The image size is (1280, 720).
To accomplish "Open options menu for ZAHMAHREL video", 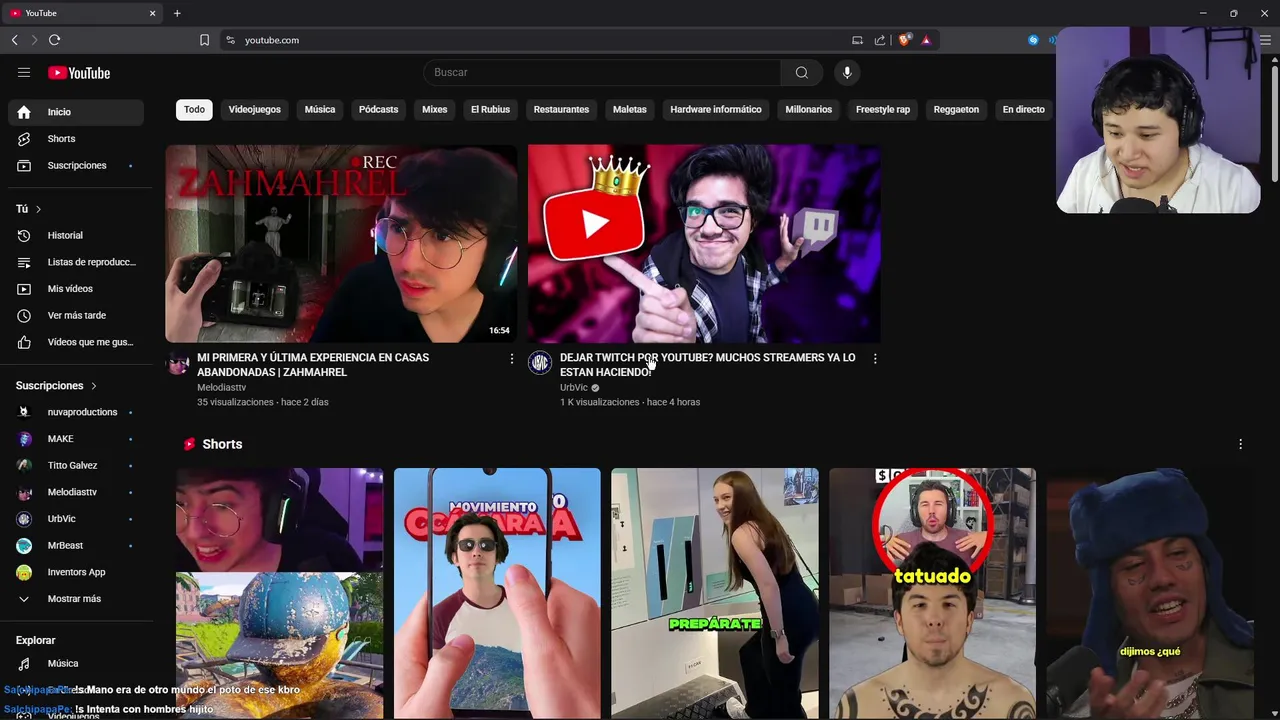I will pos(512,359).
